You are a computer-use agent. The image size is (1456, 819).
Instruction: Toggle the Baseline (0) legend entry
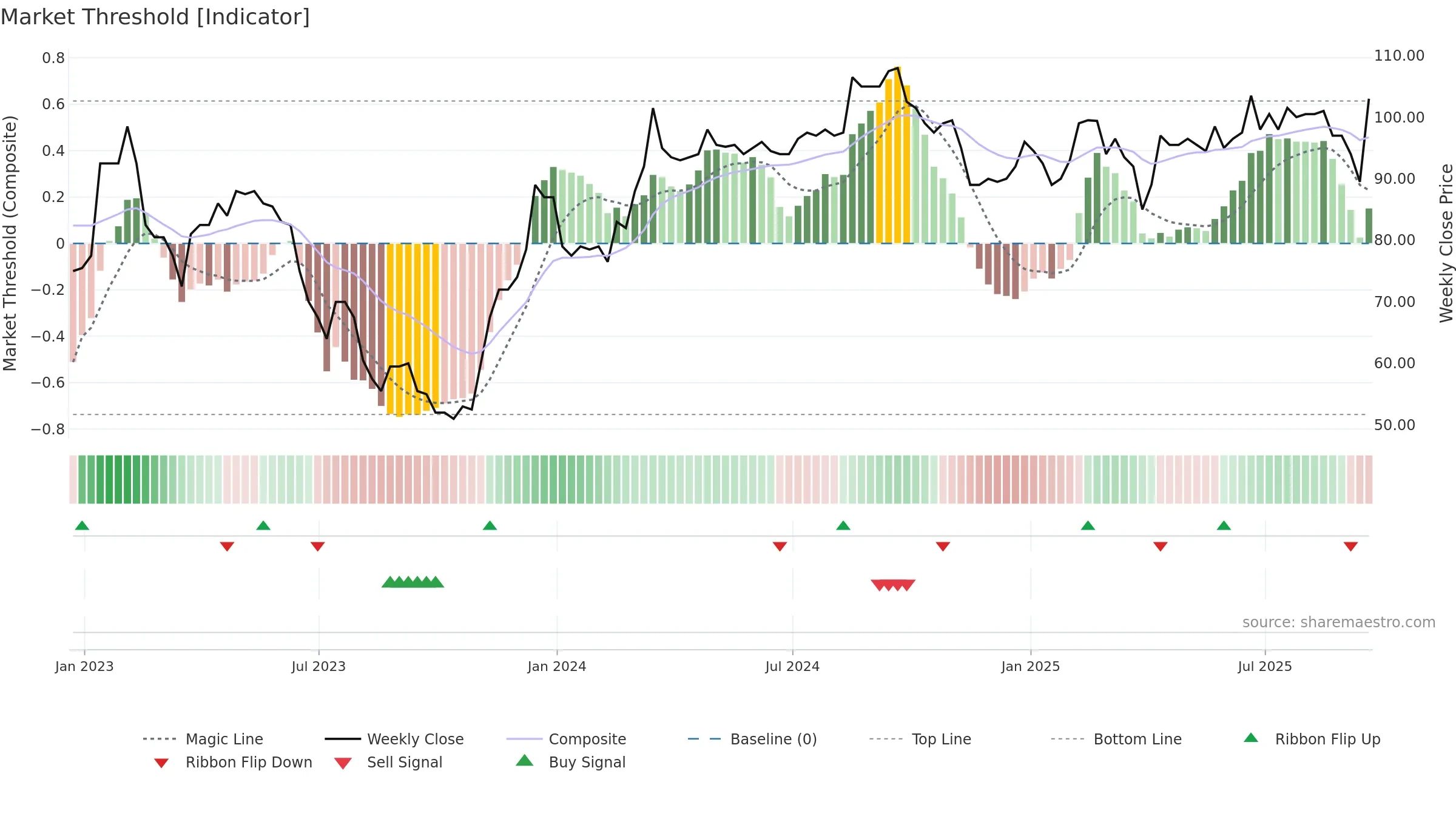752,739
